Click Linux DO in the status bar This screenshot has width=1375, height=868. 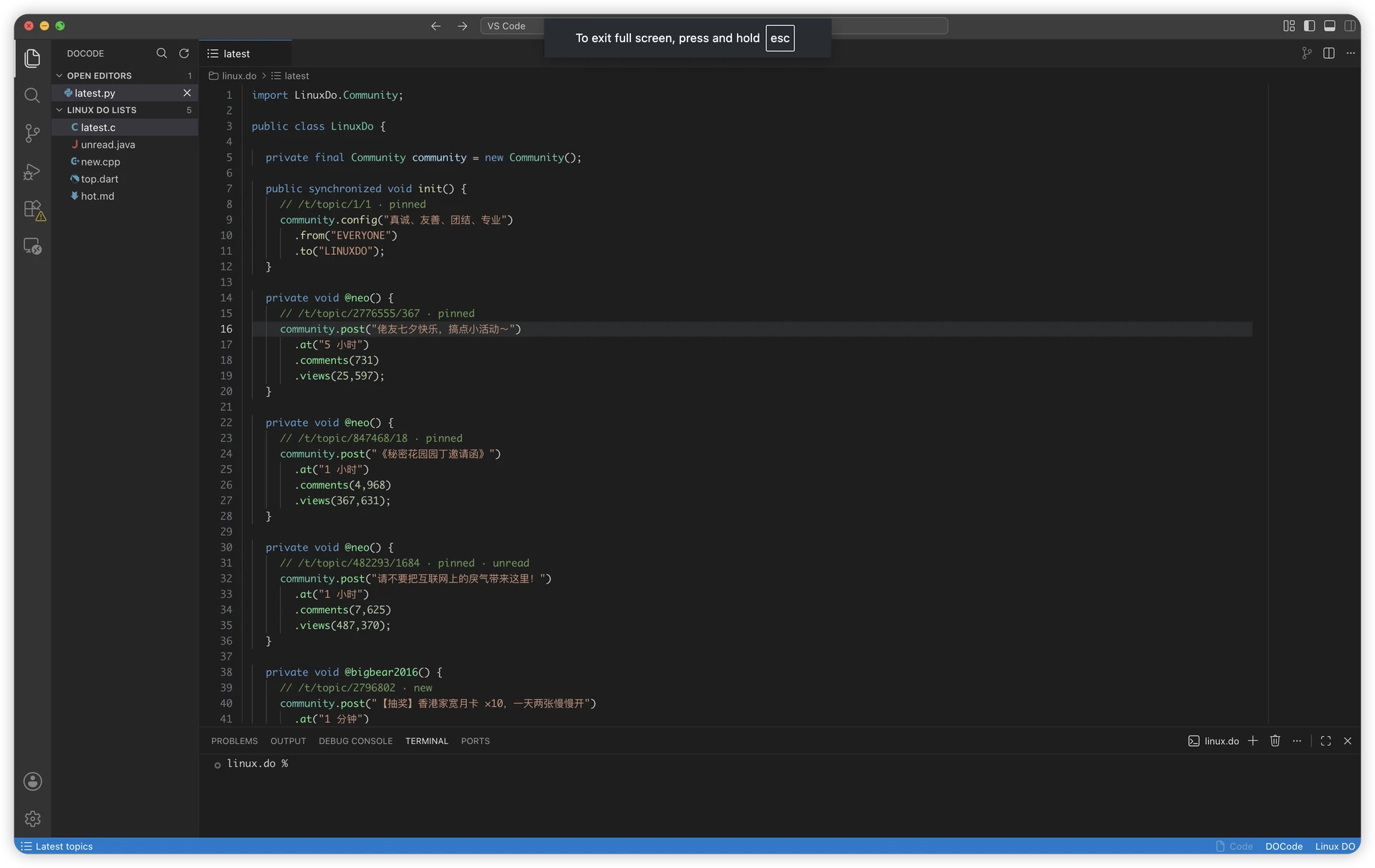click(1335, 847)
